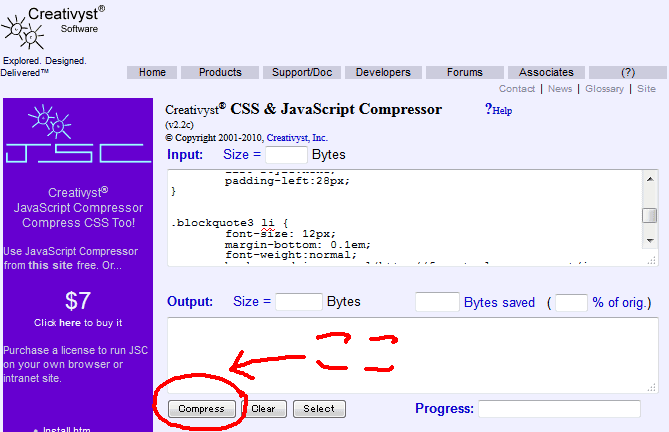Click the Creativyst Software logo

click(51, 28)
